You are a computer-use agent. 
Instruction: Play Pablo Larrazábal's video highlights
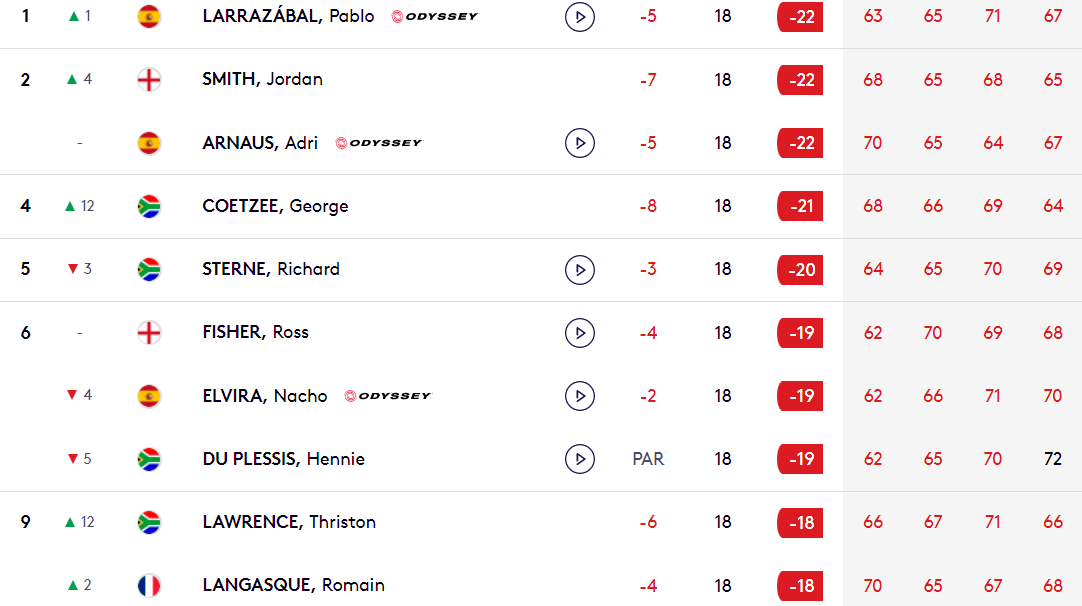click(580, 17)
